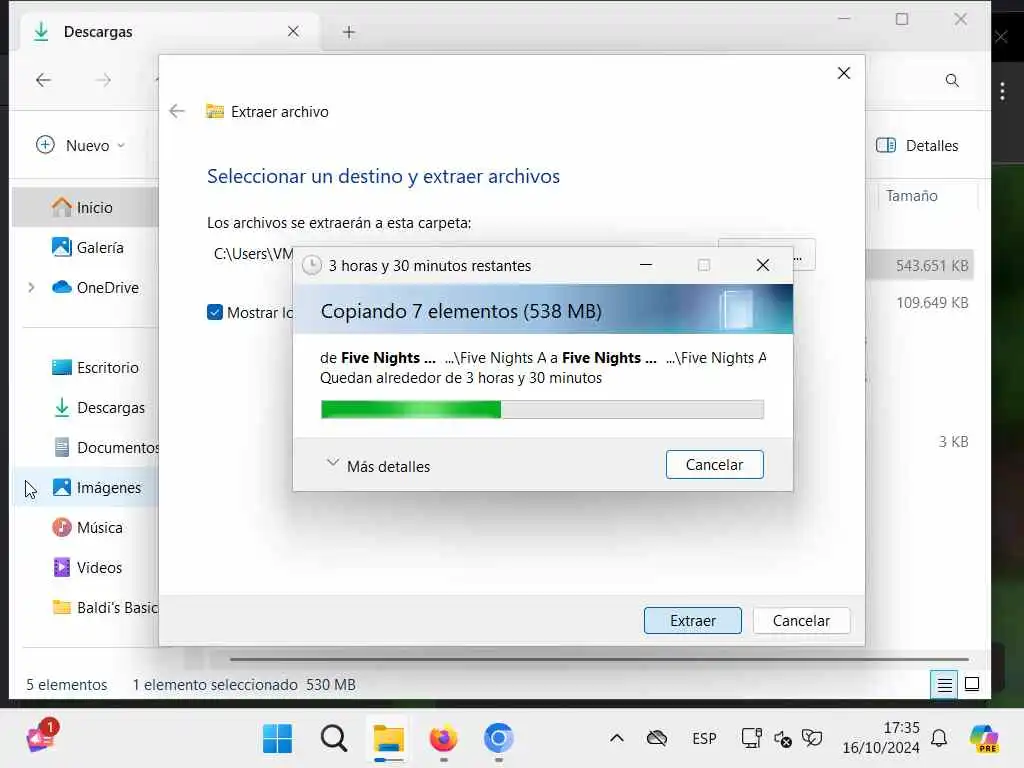Open Documentos folder in sidebar

click(106, 447)
